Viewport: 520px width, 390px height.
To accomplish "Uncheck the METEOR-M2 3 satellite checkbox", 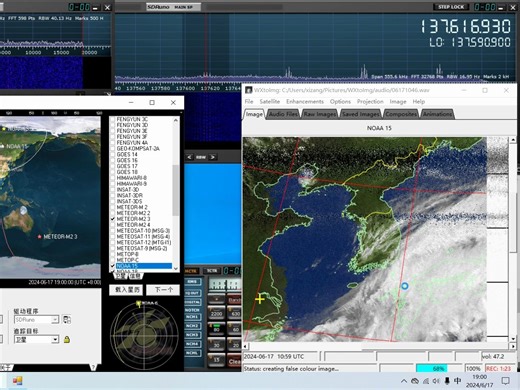I will coord(113,219).
